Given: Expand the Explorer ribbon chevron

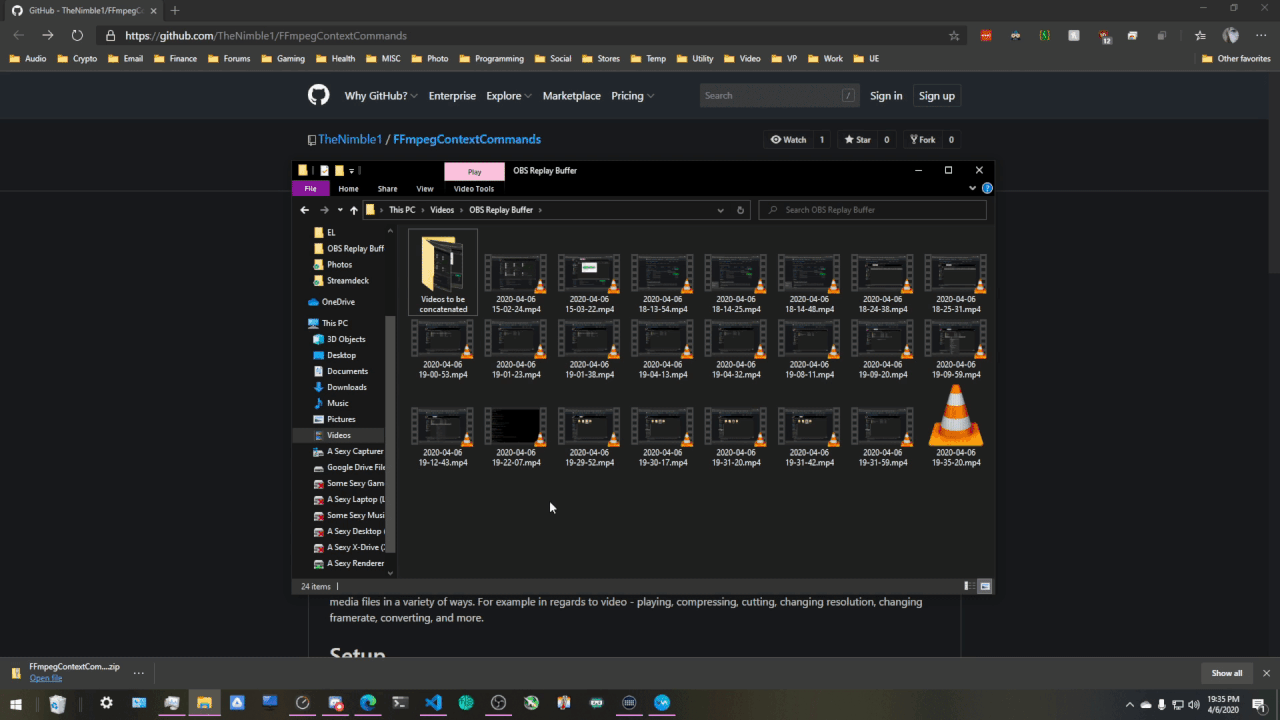Looking at the screenshot, I should (x=972, y=188).
